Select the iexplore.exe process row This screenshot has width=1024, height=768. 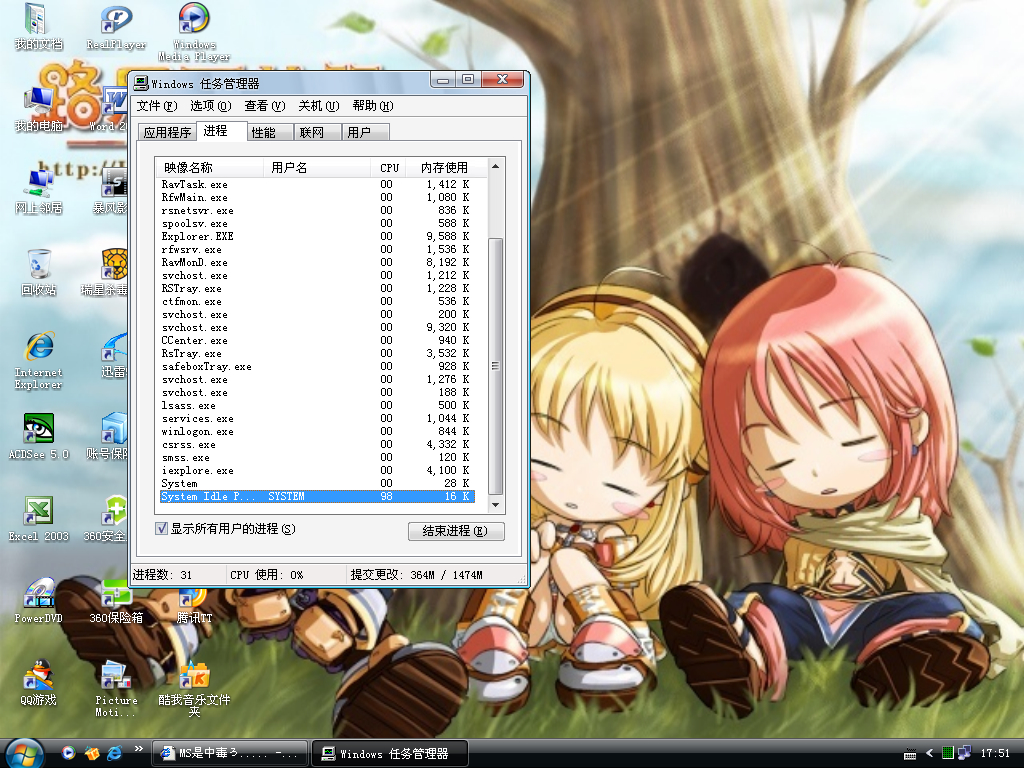pyautogui.click(x=198, y=471)
